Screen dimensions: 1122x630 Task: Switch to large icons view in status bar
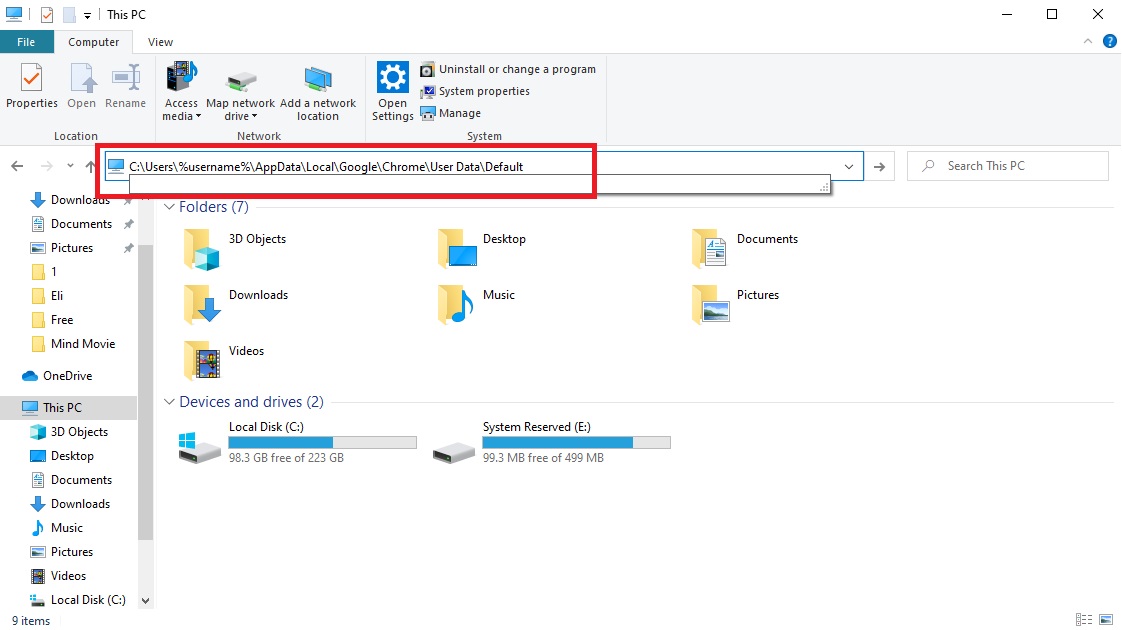tap(1108, 620)
